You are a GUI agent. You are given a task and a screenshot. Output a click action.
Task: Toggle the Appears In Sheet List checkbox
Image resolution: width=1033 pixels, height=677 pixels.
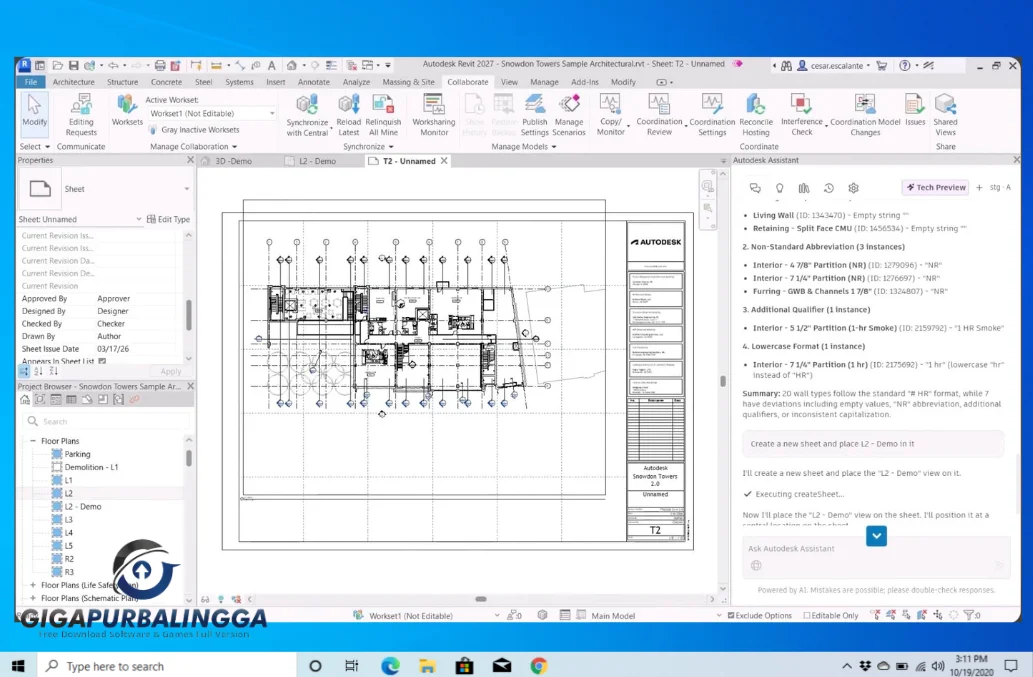coord(102,361)
